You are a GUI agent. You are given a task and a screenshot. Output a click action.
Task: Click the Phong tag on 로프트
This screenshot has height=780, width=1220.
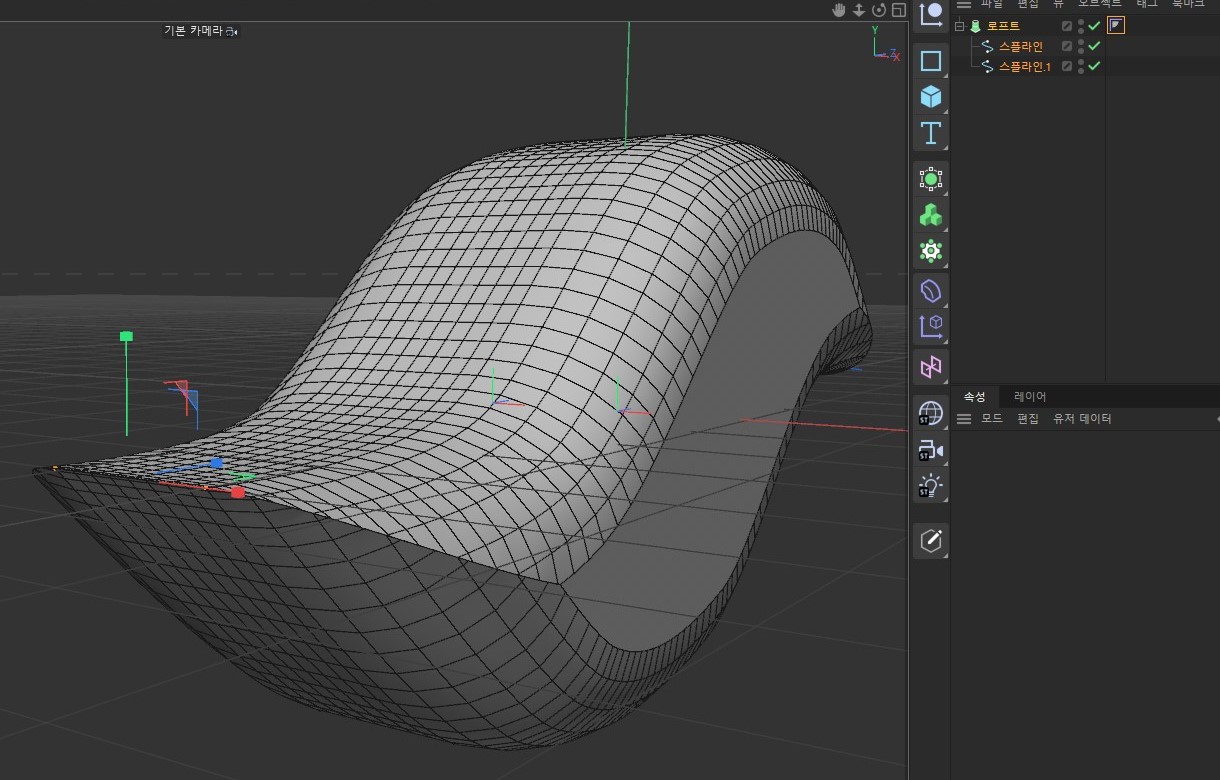pyautogui.click(x=1116, y=26)
